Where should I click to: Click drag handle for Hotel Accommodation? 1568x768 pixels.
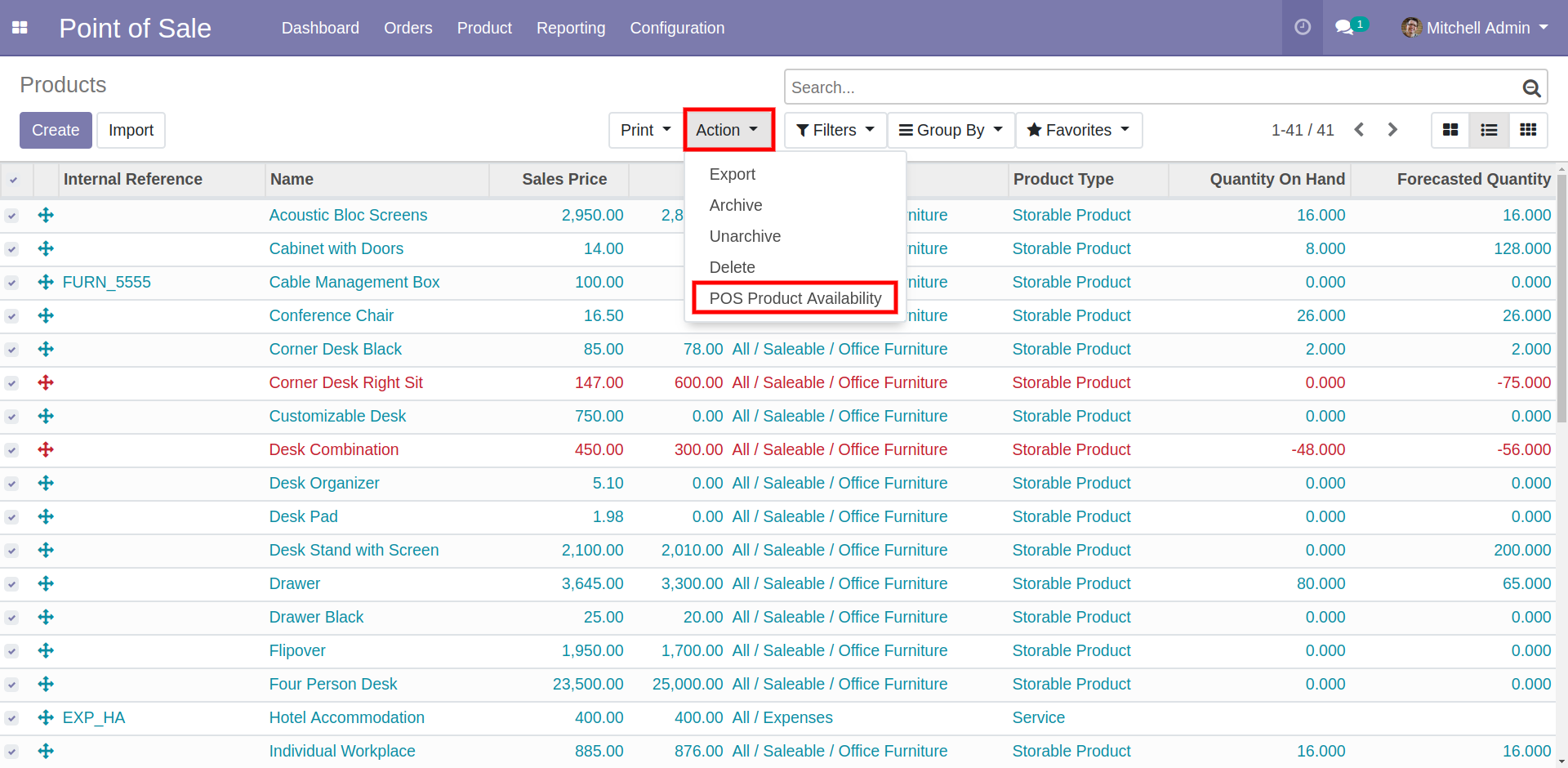pos(46,717)
